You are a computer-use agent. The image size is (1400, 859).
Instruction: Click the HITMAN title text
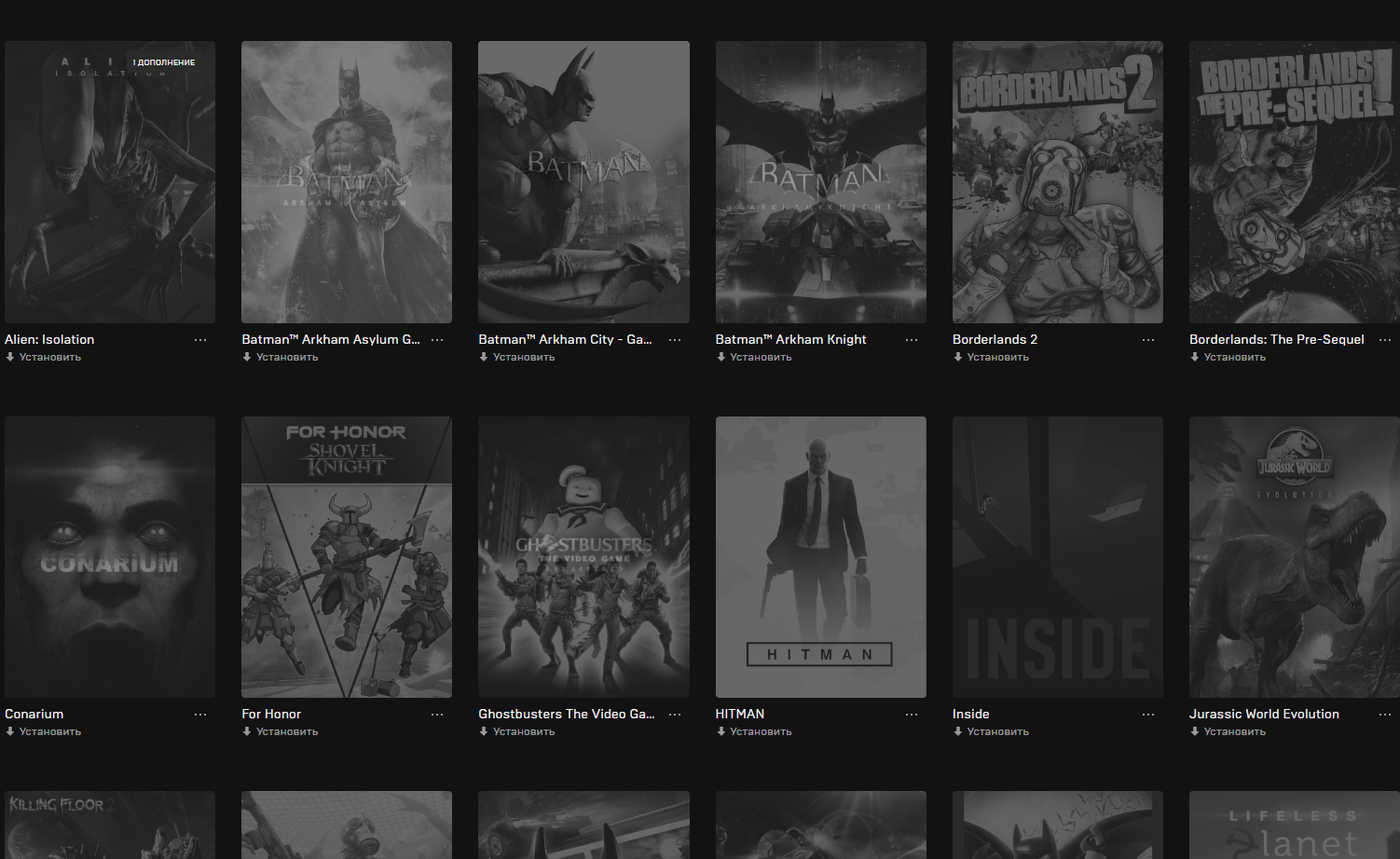[x=740, y=714]
